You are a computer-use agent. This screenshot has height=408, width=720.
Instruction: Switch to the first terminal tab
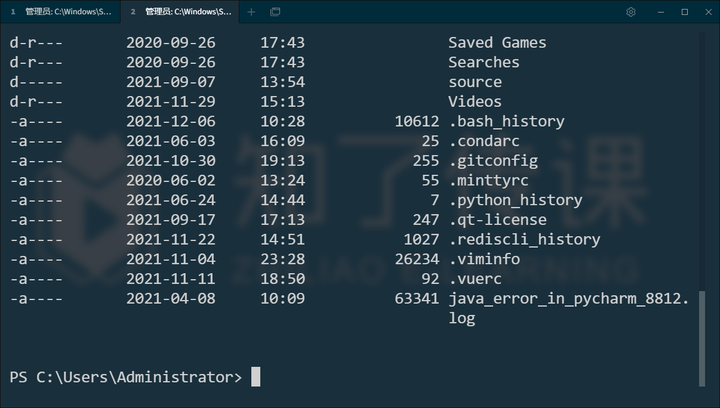62,12
